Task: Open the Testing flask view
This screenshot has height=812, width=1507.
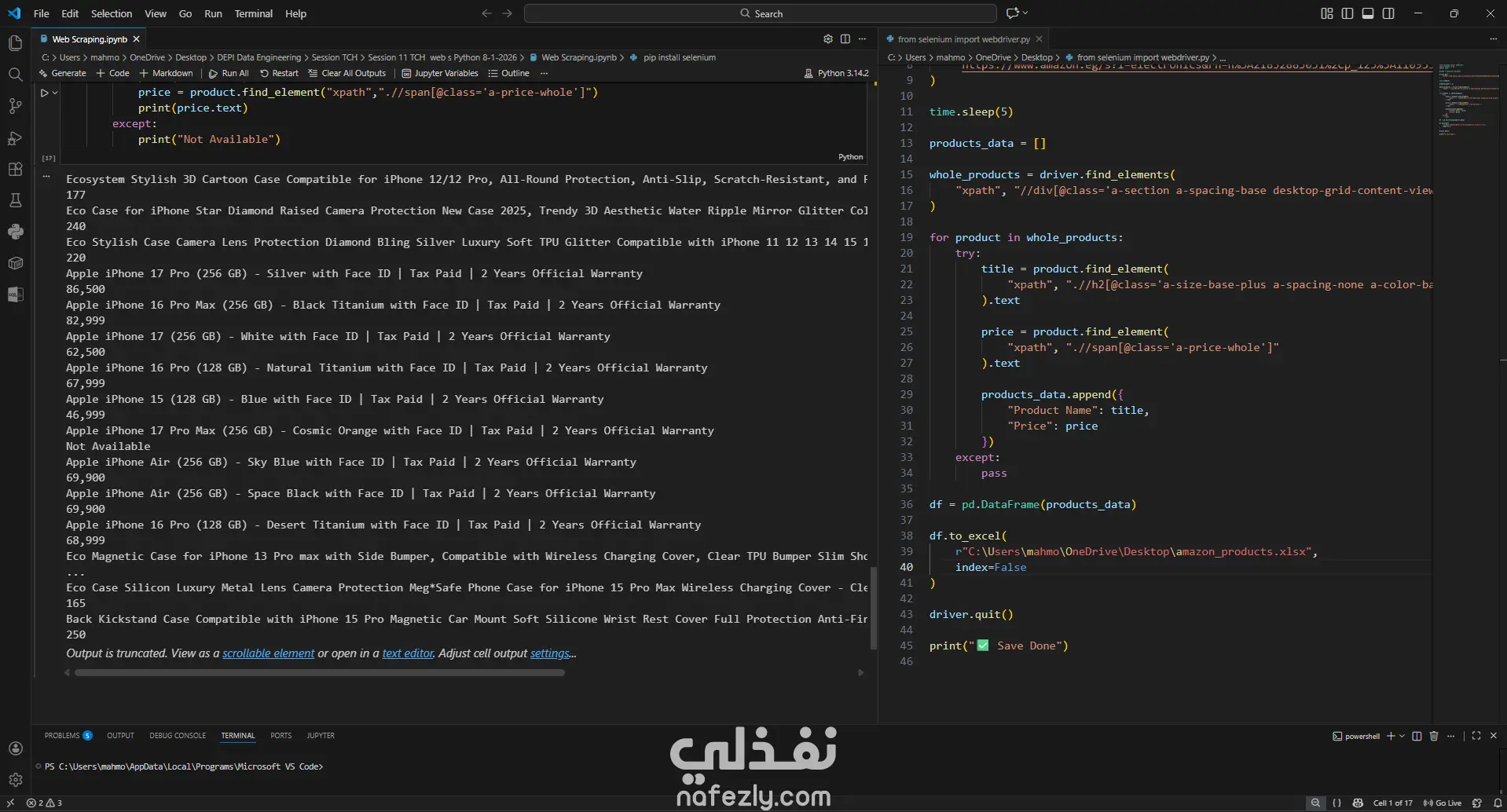Action: [x=15, y=200]
